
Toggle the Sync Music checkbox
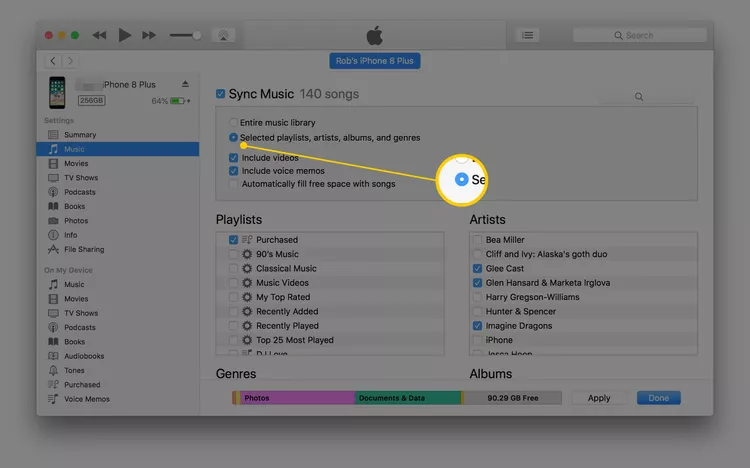coord(221,94)
